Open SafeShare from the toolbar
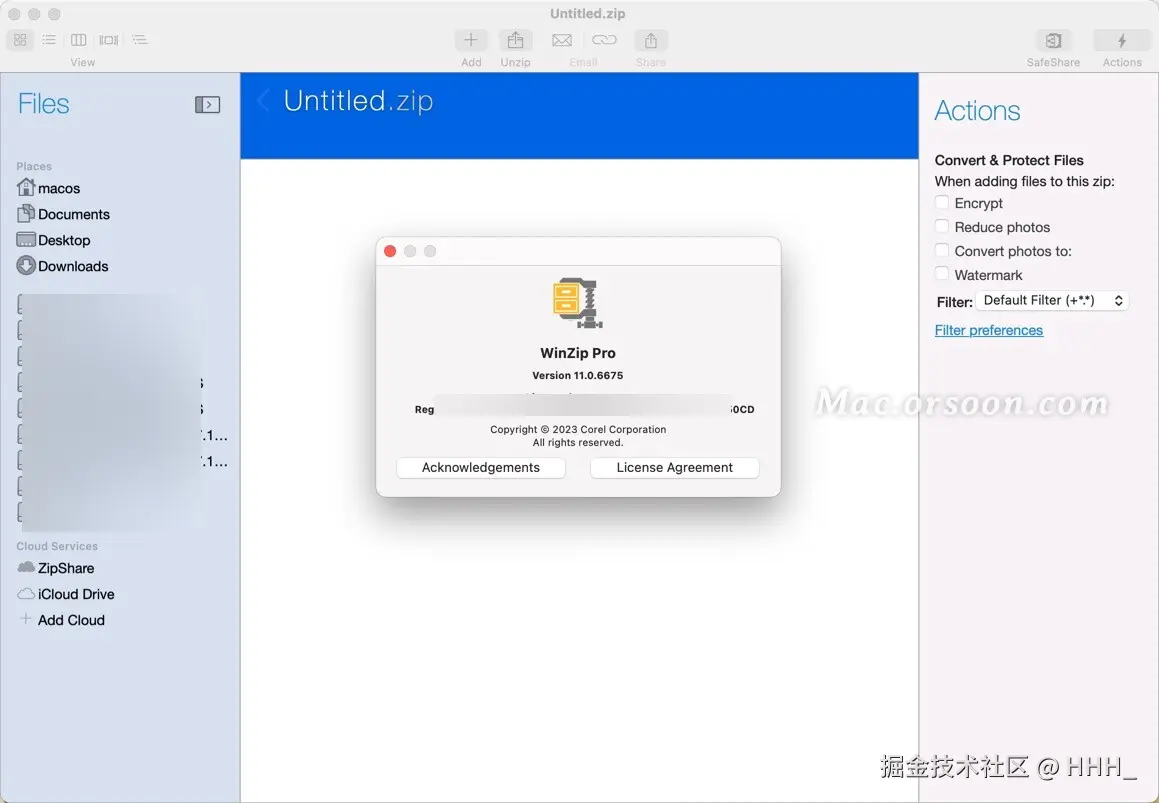 click(x=1053, y=41)
